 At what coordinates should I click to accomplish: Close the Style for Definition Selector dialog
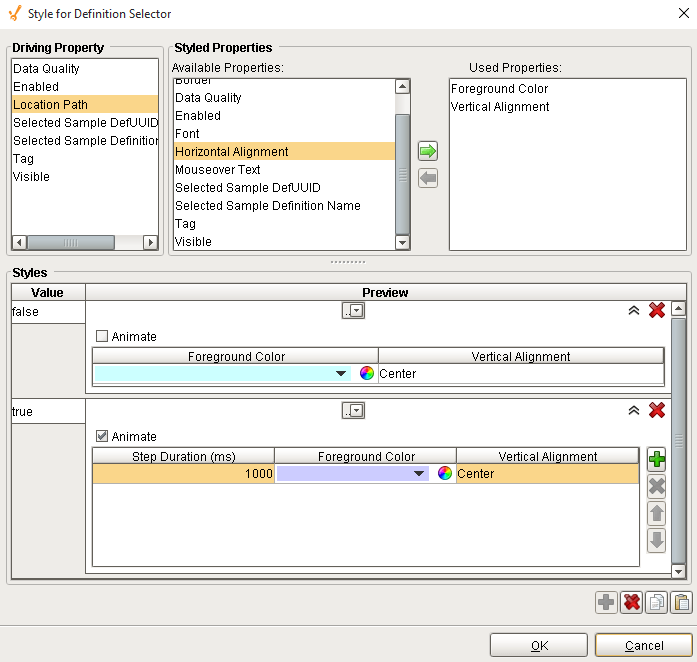pyautogui.click(x=684, y=13)
